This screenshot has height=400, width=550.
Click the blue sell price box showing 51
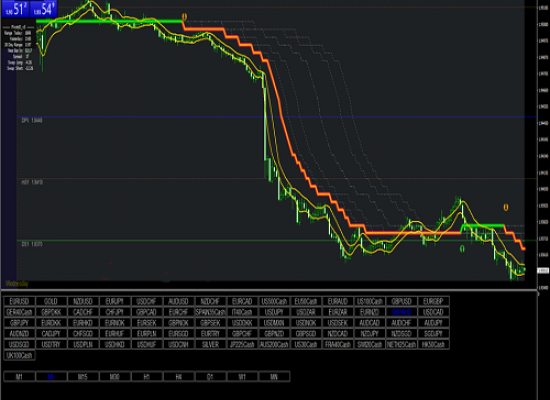point(15,9)
